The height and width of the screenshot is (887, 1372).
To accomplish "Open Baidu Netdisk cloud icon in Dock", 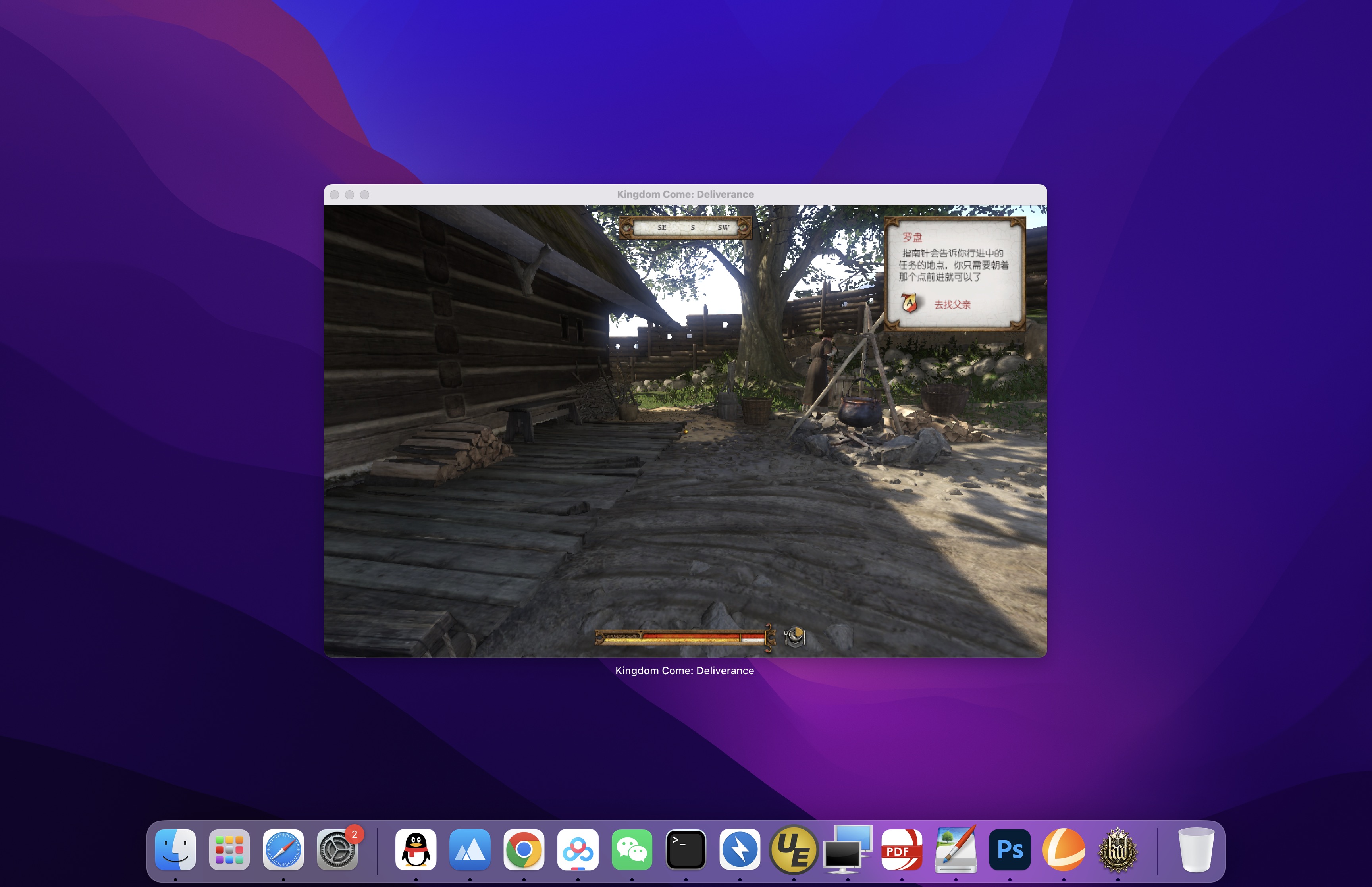I will 578,850.
